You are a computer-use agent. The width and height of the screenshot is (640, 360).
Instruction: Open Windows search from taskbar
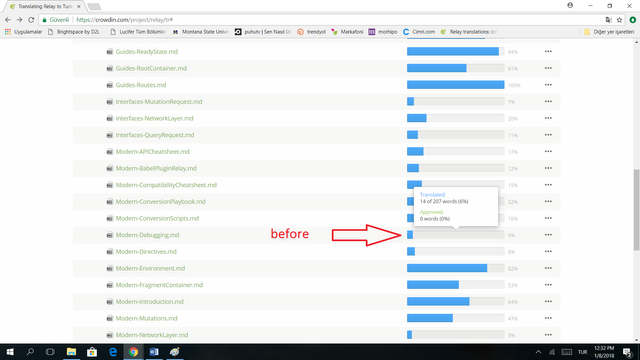(x=30, y=352)
